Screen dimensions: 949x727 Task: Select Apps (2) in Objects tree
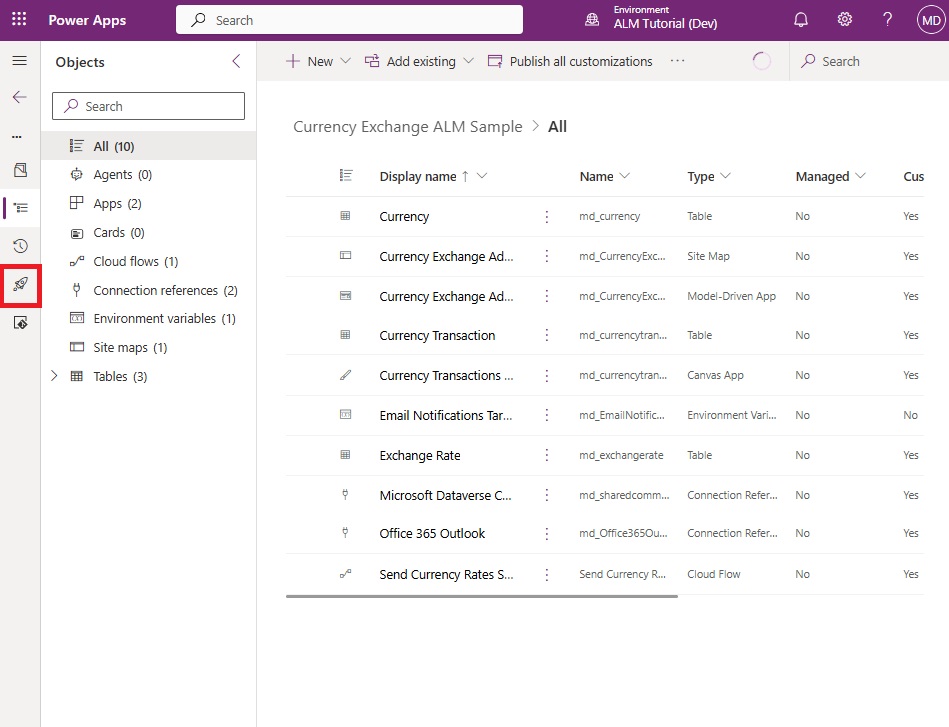point(148,203)
